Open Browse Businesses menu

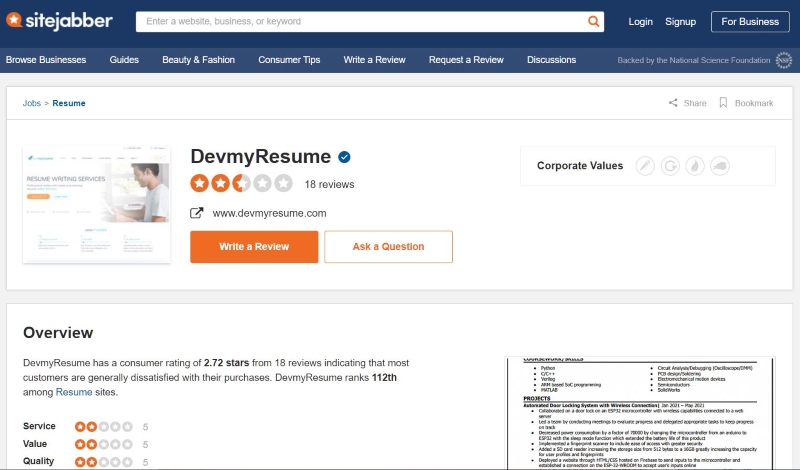pos(46,60)
